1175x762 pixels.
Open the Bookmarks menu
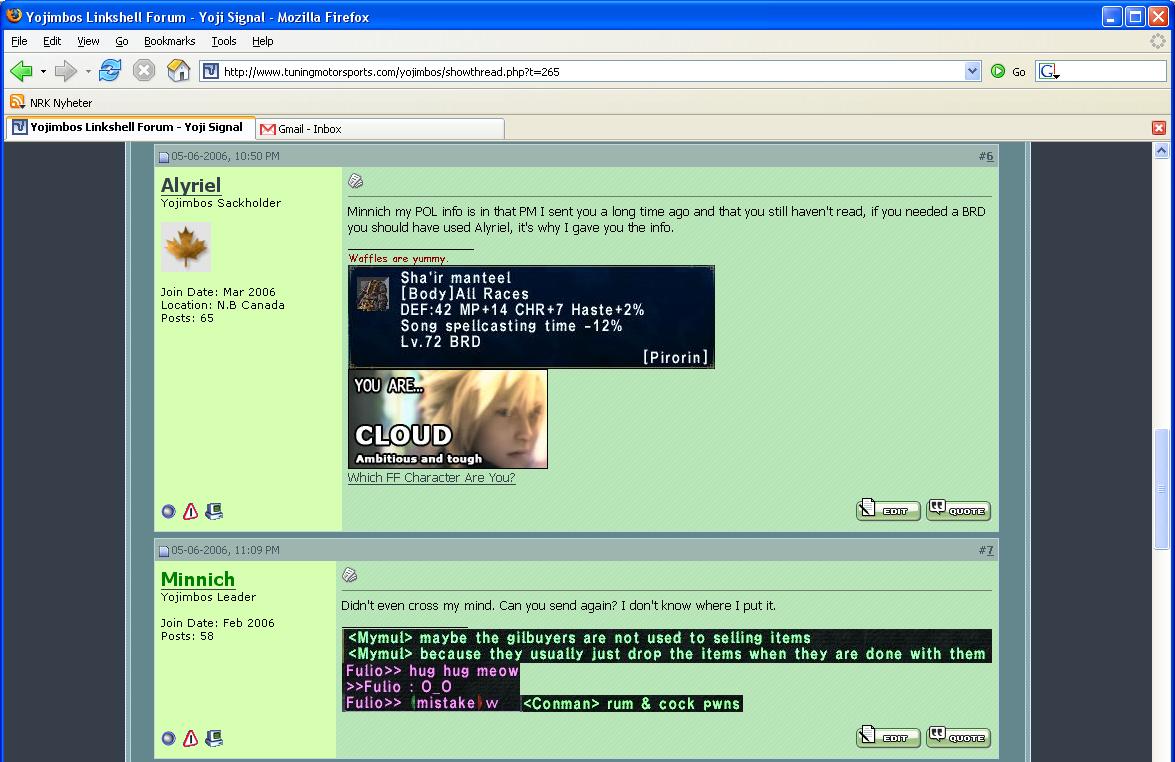pyautogui.click(x=169, y=41)
